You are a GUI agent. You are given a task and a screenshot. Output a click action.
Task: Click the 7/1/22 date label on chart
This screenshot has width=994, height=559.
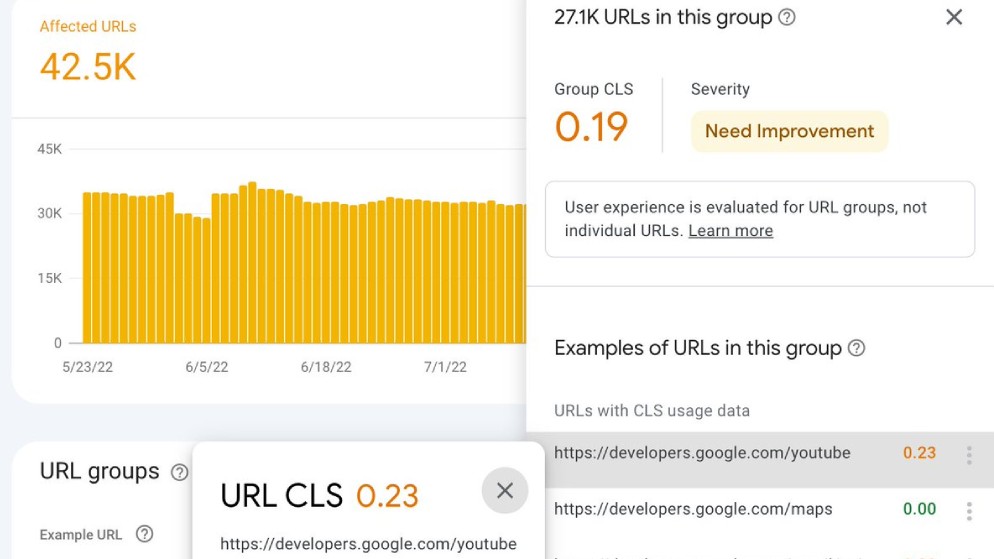(445, 367)
